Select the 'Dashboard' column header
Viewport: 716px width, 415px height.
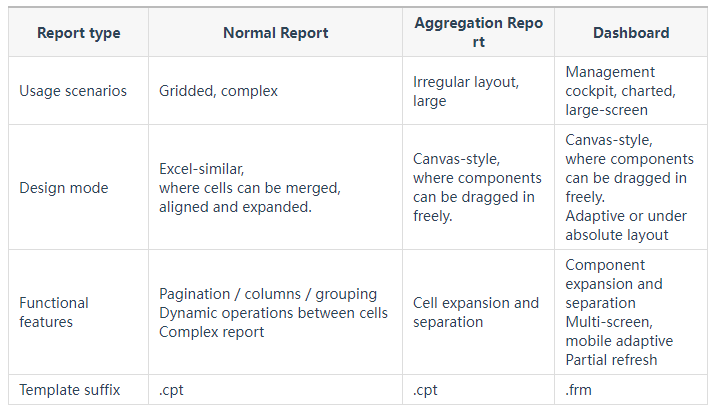631,33
